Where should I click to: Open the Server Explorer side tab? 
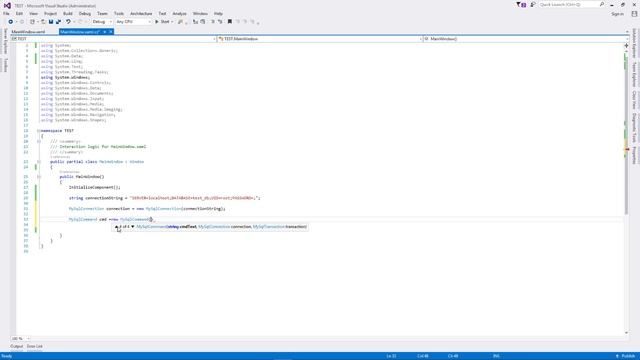[x=6, y=41]
